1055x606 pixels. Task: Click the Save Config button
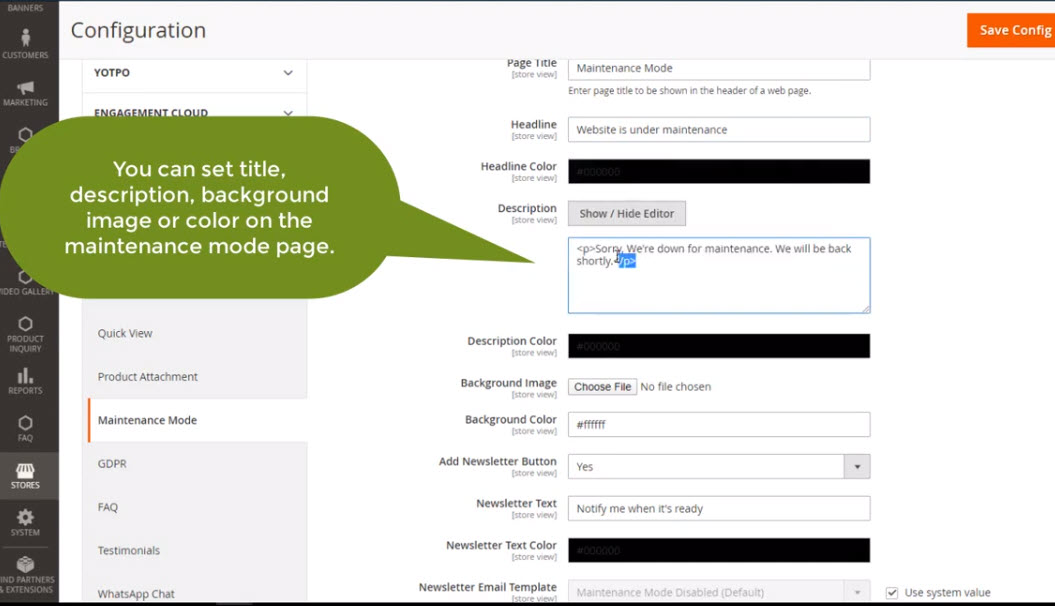pyautogui.click(x=1012, y=30)
